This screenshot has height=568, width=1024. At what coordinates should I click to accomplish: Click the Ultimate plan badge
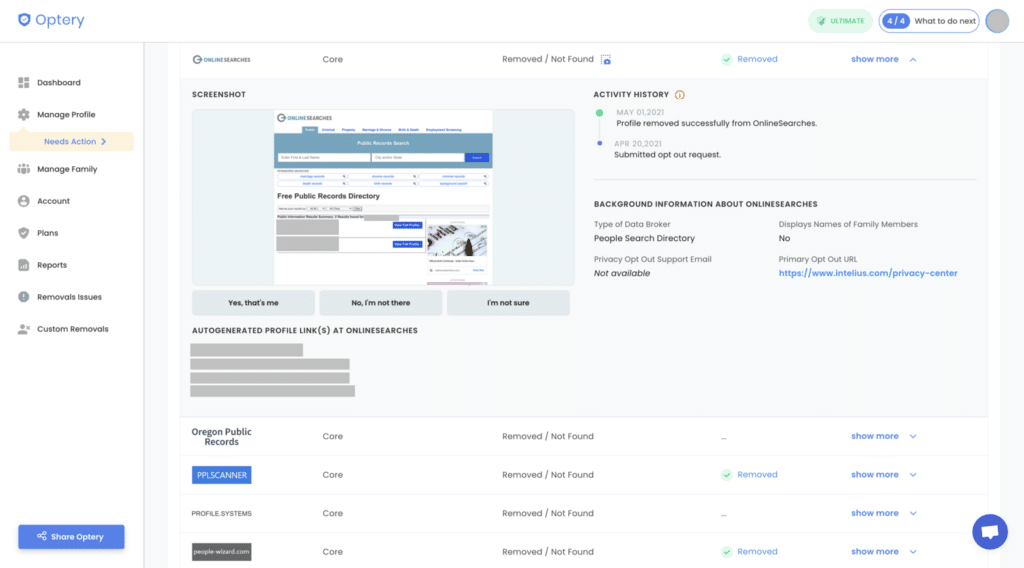coord(840,21)
